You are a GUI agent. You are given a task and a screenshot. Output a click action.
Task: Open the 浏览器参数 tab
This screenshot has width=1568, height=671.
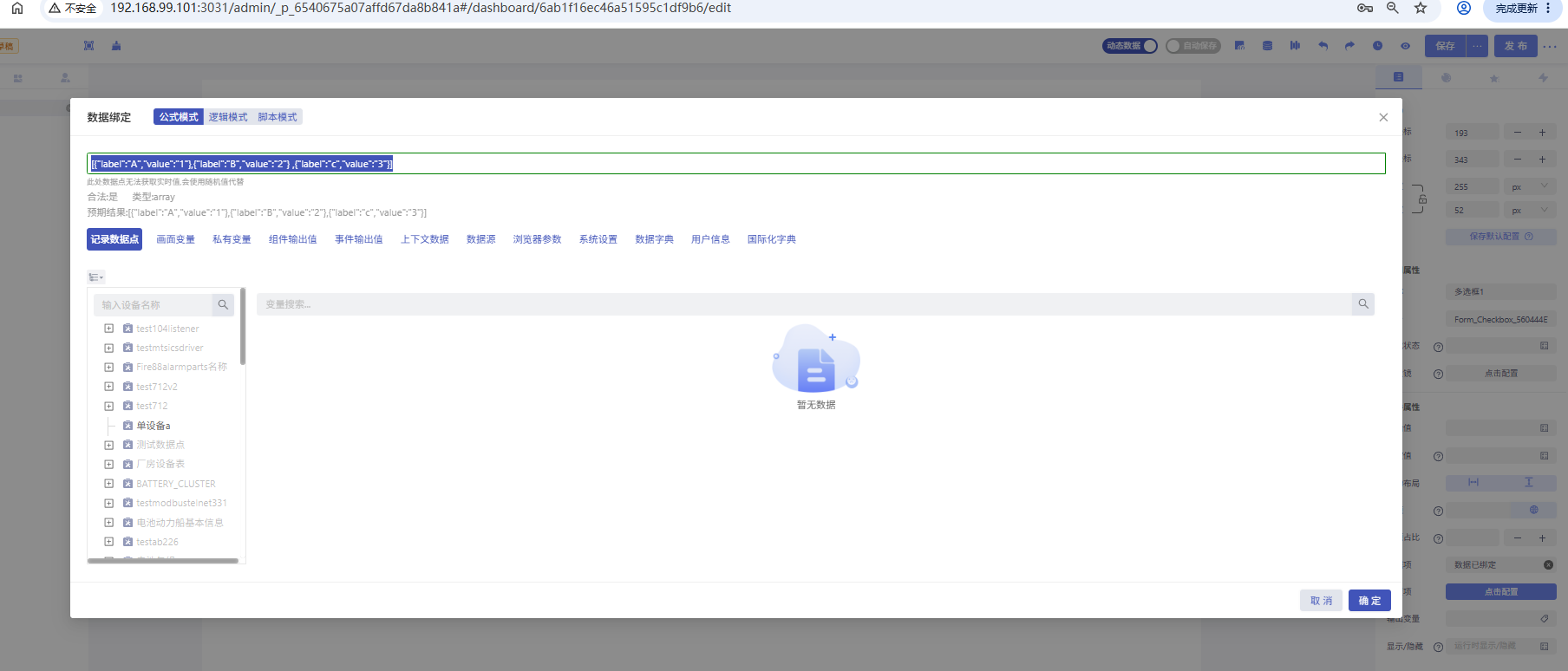(537, 239)
